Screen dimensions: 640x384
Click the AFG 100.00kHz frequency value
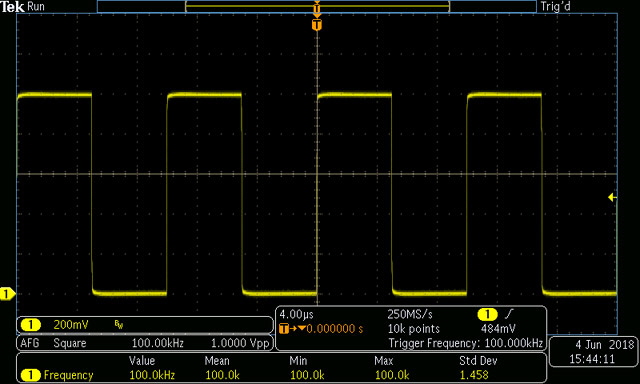158,343
